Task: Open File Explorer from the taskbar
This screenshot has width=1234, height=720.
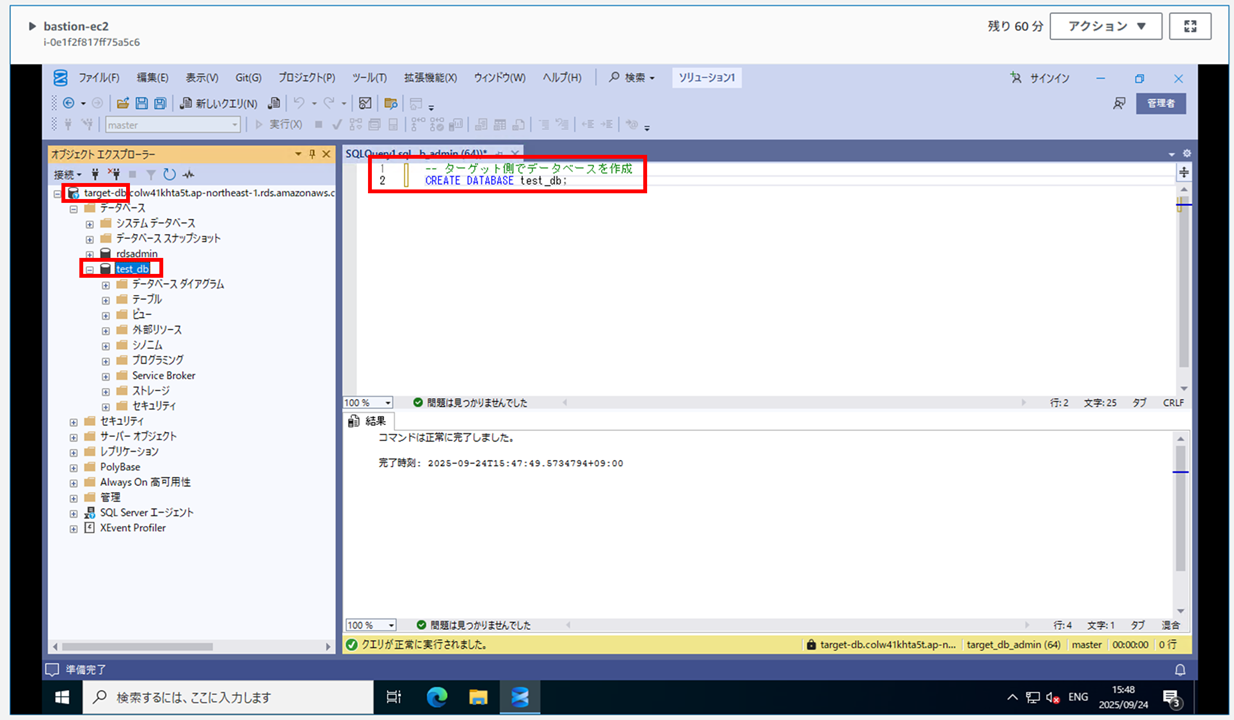Action: coord(478,697)
